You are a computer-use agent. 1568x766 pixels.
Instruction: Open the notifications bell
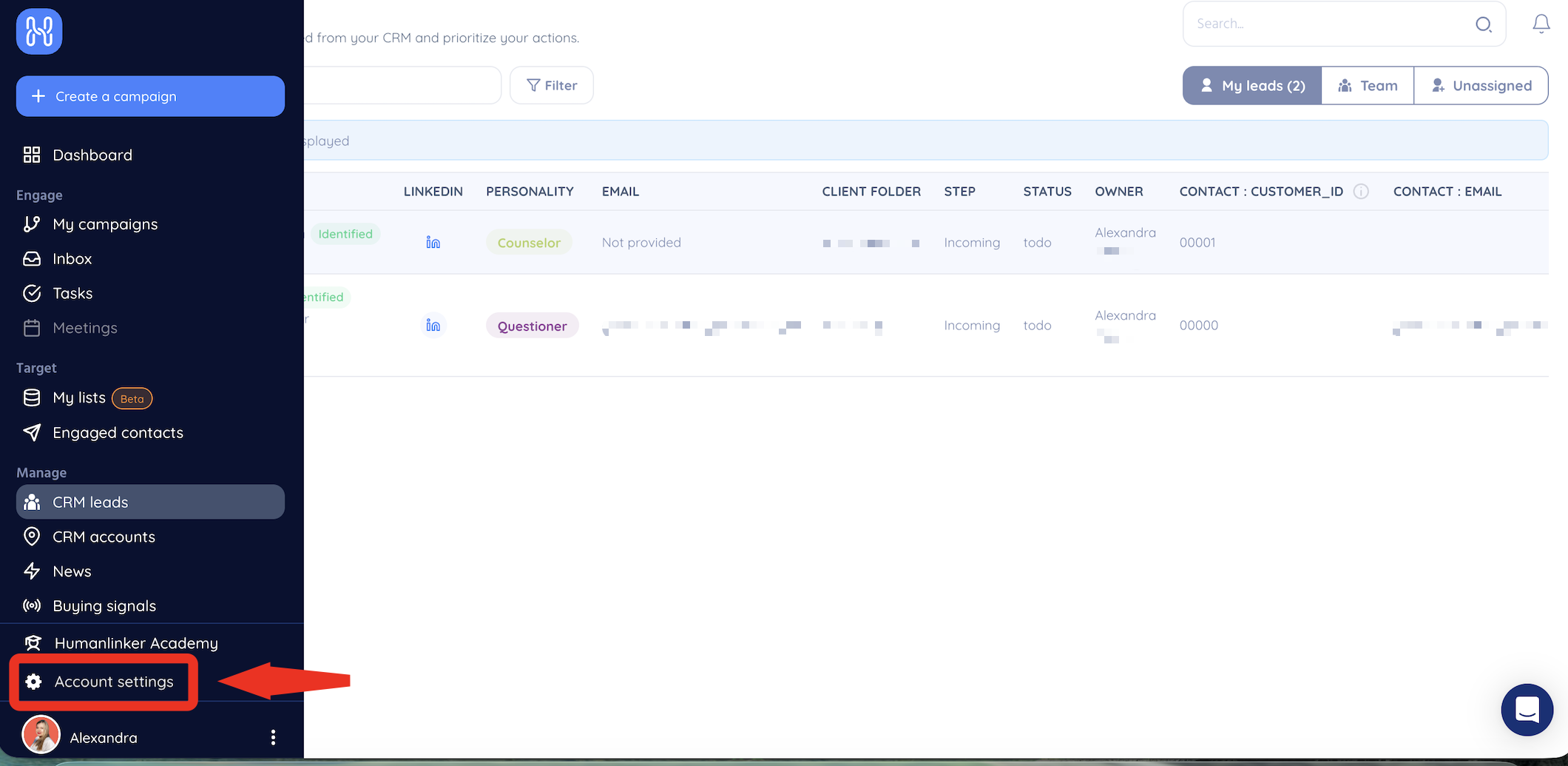click(1541, 24)
